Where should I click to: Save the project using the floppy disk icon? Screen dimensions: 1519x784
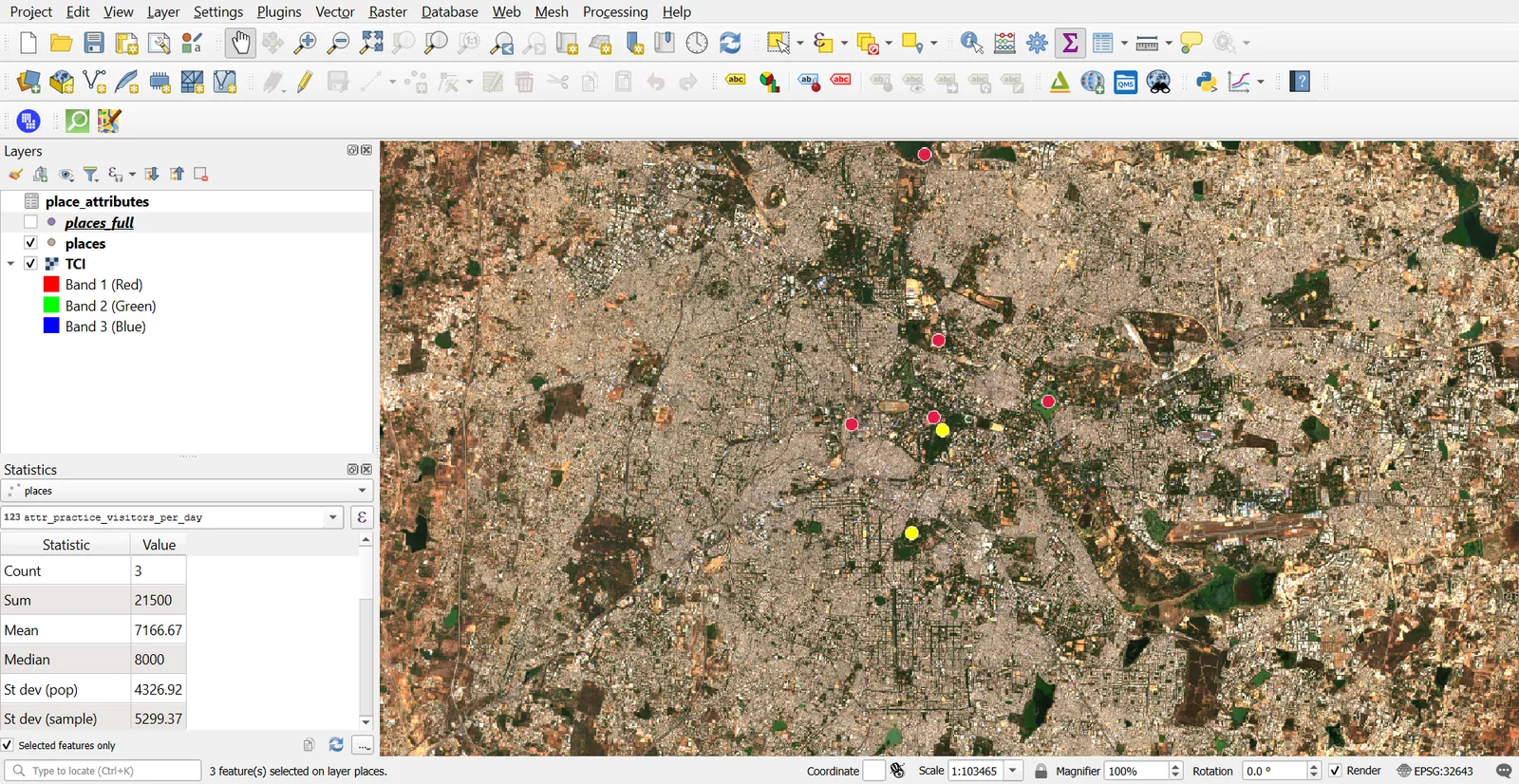pos(94,43)
